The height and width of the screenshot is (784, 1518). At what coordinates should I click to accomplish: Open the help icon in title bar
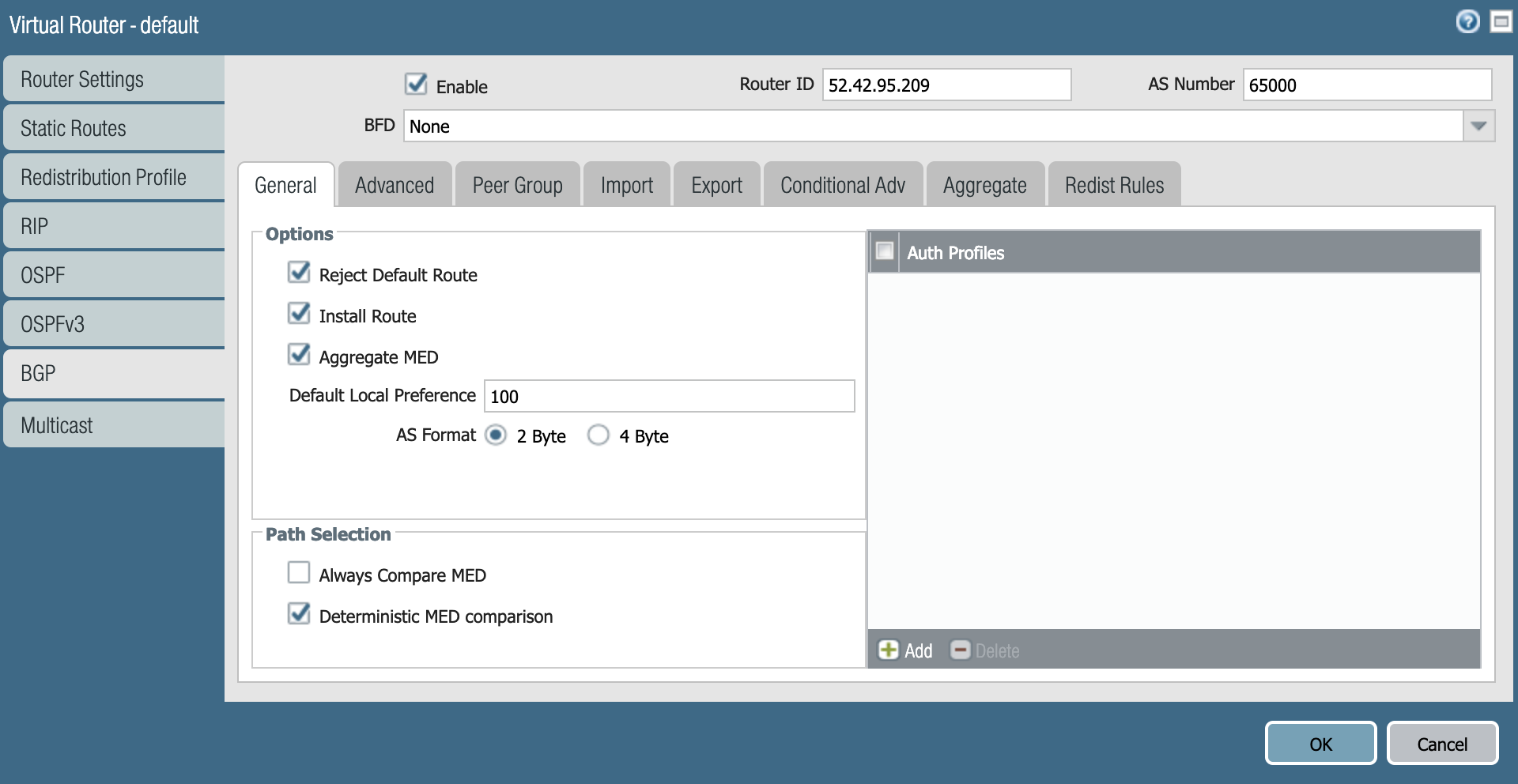pyautogui.click(x=1467, y=22)
